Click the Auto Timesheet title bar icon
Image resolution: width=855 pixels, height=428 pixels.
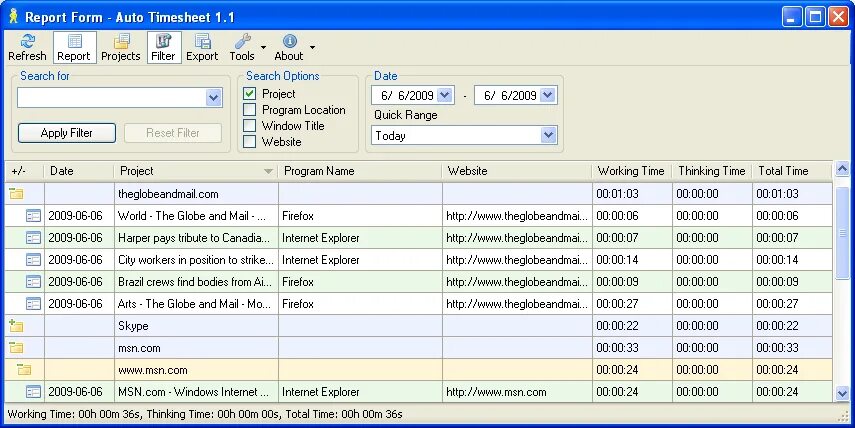[14, 16]
